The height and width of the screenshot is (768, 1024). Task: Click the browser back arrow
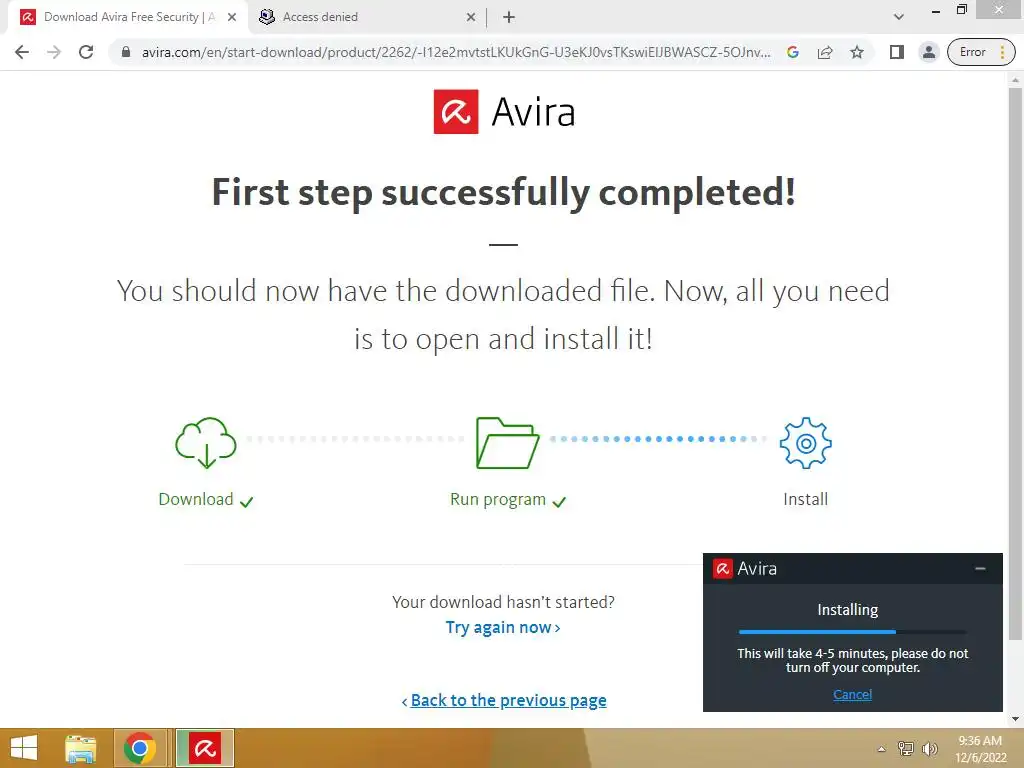click(22, 52)
